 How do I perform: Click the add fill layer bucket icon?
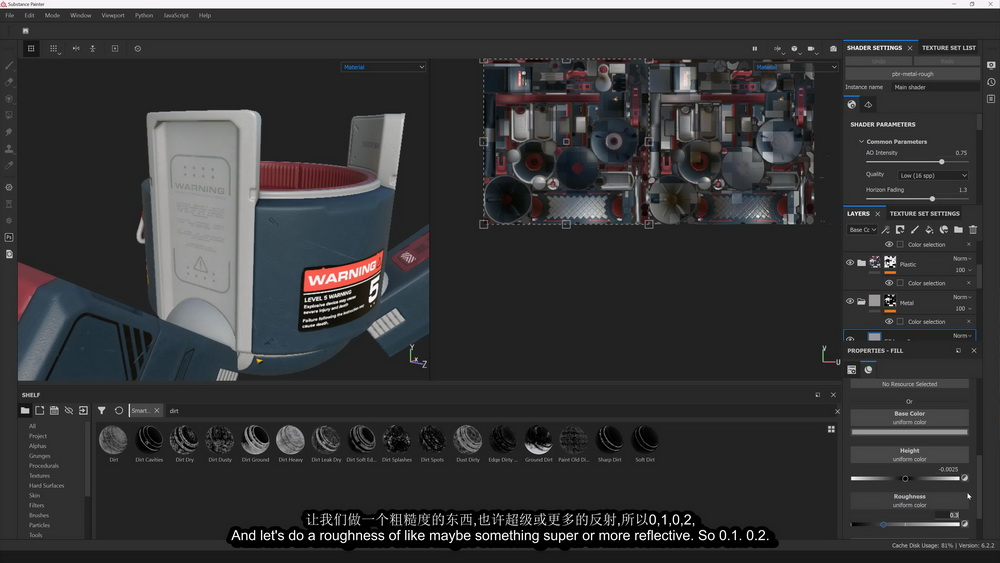[x=929, y=230]
